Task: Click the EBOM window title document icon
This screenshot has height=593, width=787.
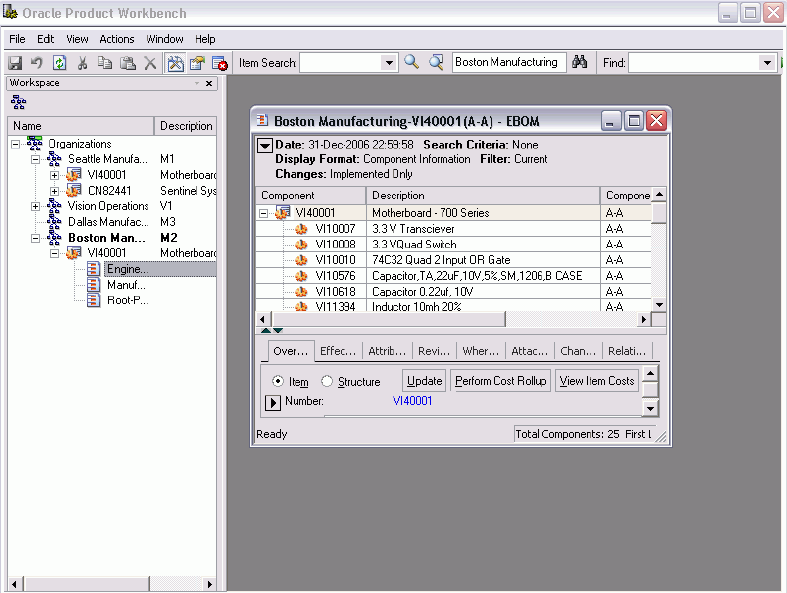Action: coord(262,121)
